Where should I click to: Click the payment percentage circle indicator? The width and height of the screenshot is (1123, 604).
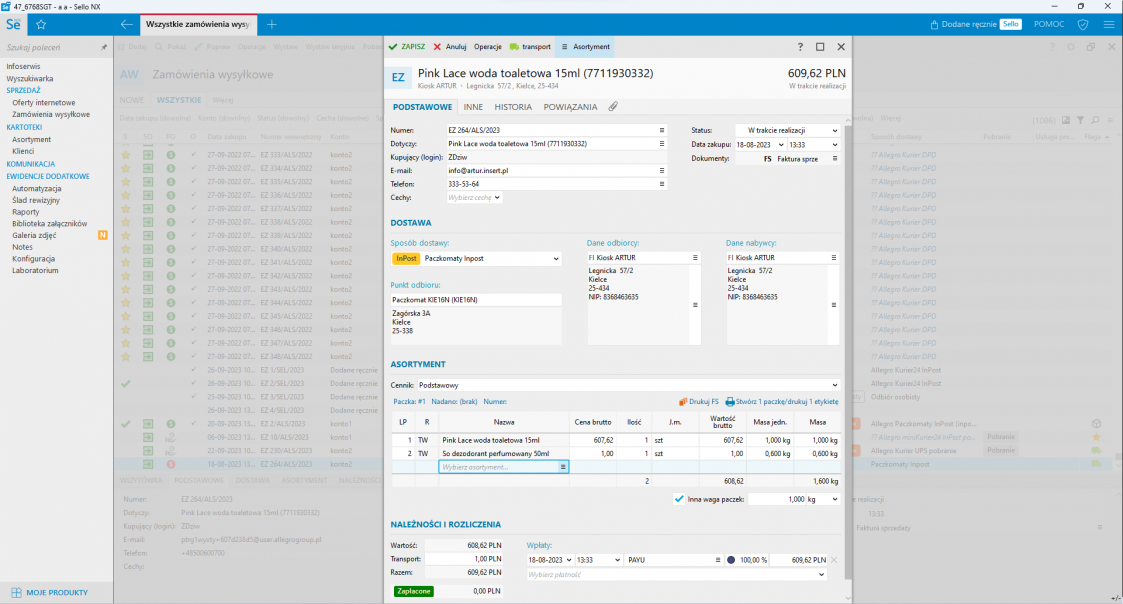tap(731, 560)
